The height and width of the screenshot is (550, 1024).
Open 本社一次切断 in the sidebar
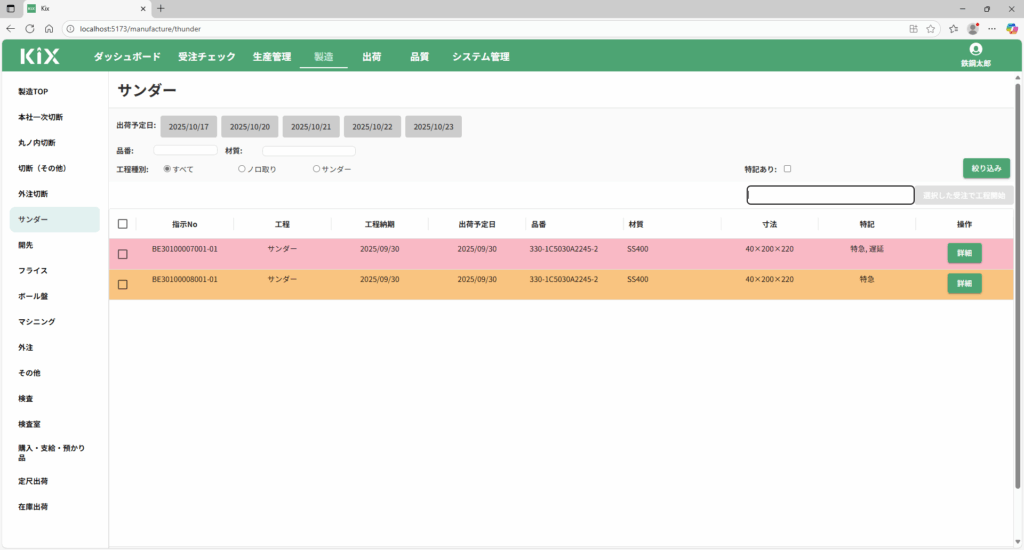click(x=40, y=117)
